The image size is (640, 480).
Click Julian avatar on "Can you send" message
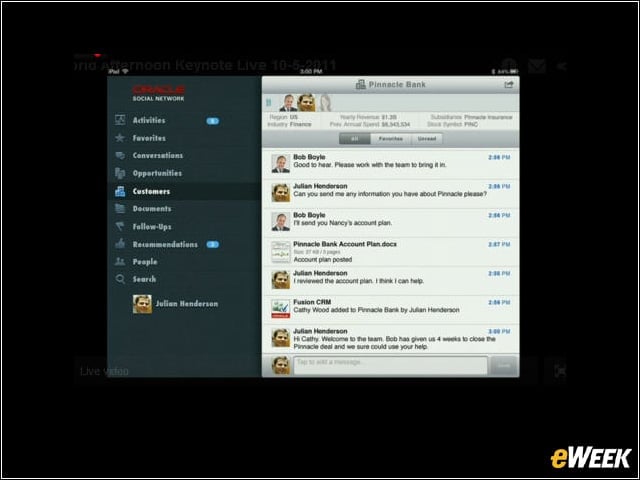coord(281,193)
